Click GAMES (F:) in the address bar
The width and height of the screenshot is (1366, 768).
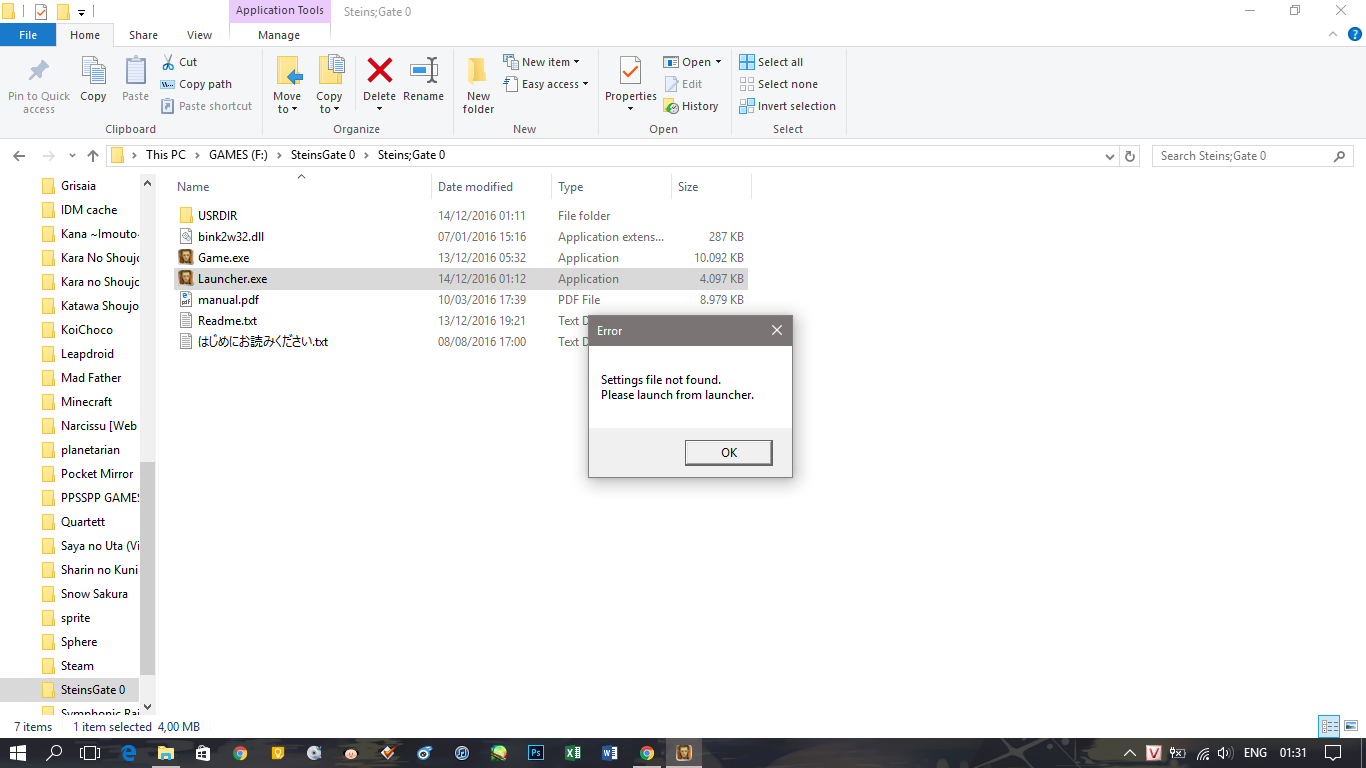pyautogui.click(x=238, y=155)
